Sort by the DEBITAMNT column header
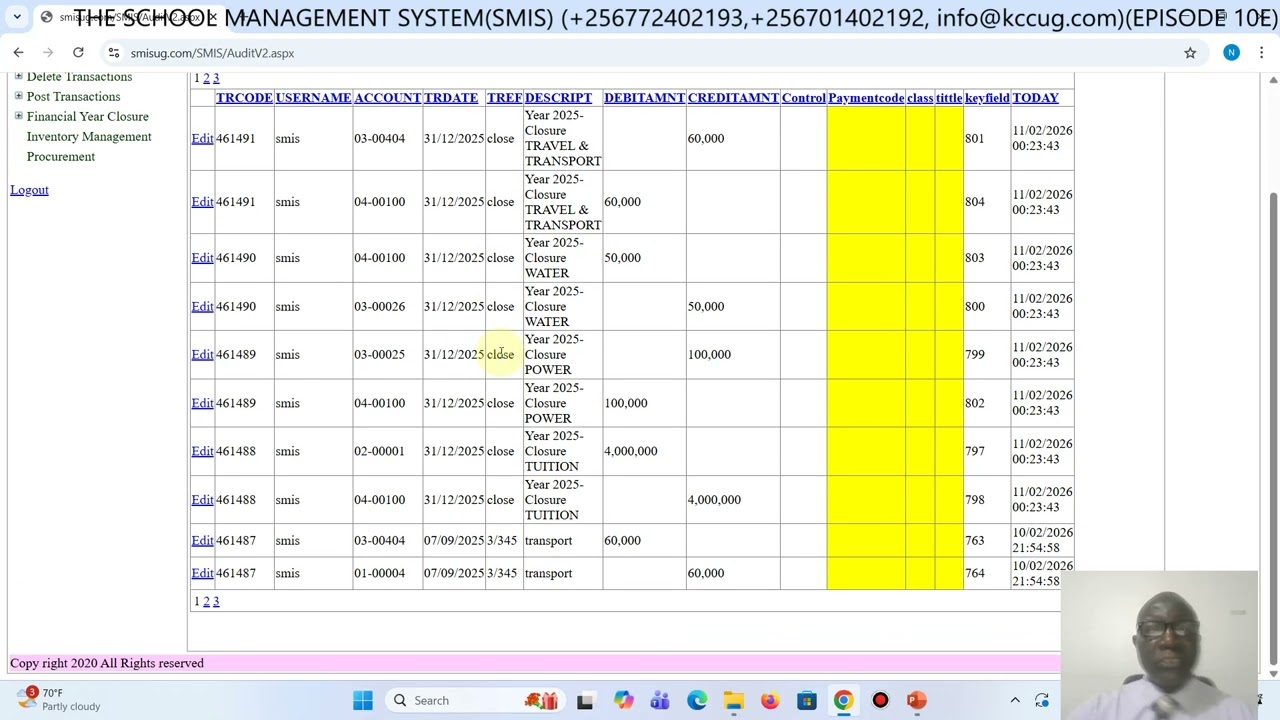 [x=644, y=98]
